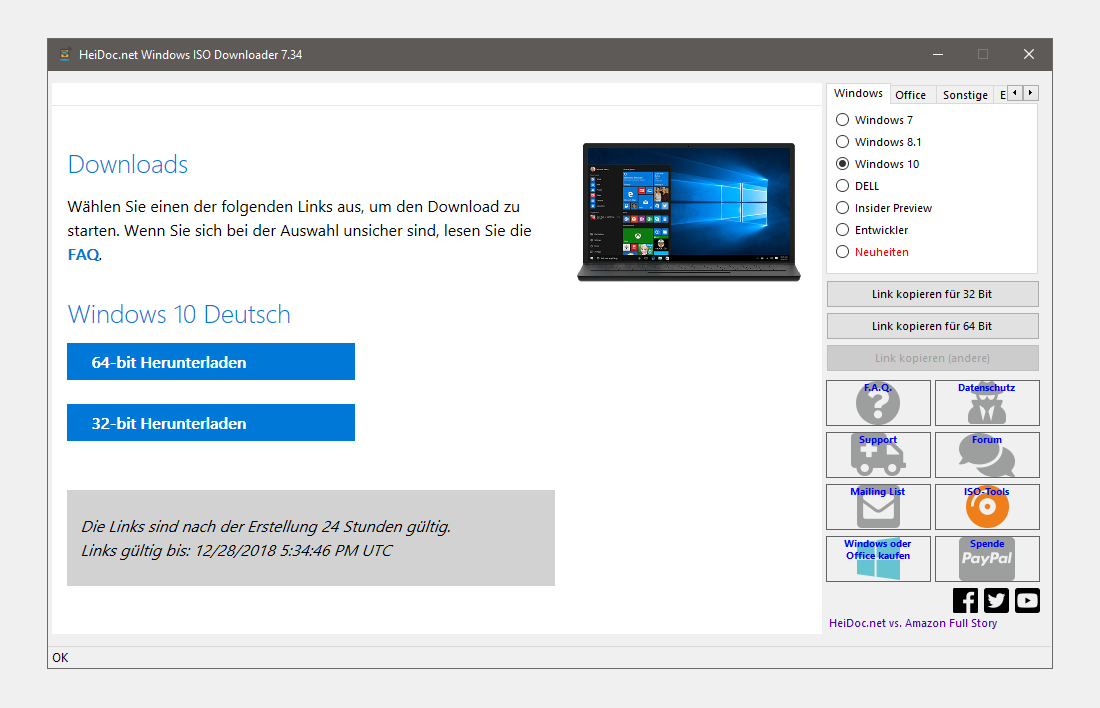Switch to the Windows tab
The width and height of the screenshot is (1100, 708).
859,93
